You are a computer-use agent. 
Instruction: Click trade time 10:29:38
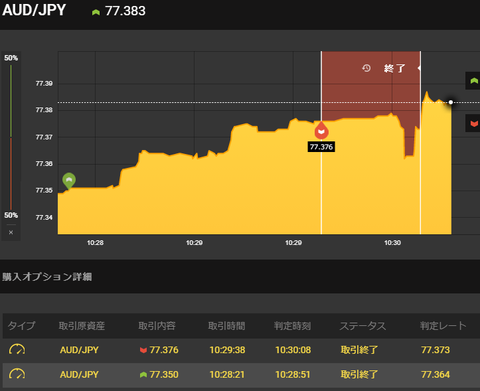(227, 350)
